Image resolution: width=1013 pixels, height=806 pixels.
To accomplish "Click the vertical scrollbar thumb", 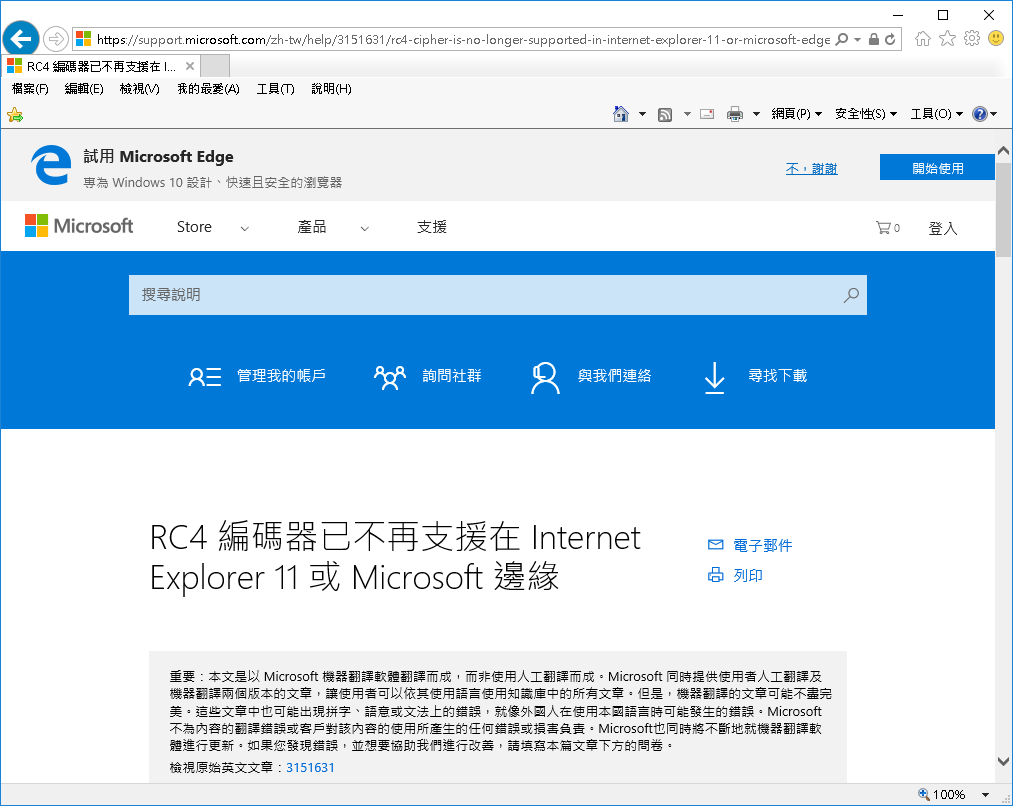I will [1003, 209].
